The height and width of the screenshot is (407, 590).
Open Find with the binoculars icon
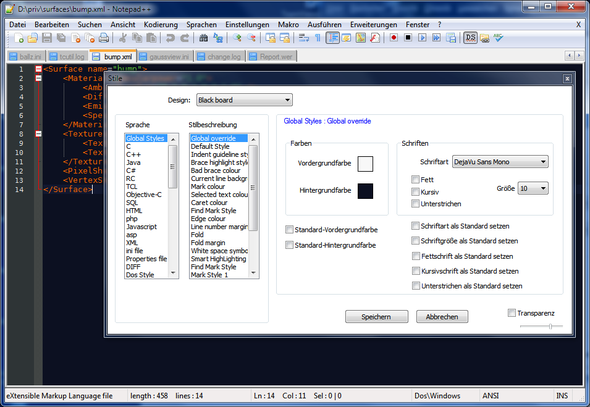coord(204,38)
